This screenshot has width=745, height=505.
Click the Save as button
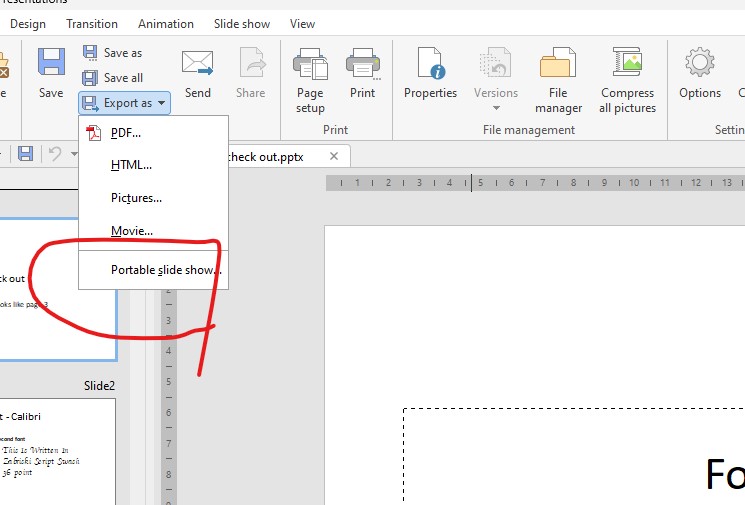tap(113, 53)
